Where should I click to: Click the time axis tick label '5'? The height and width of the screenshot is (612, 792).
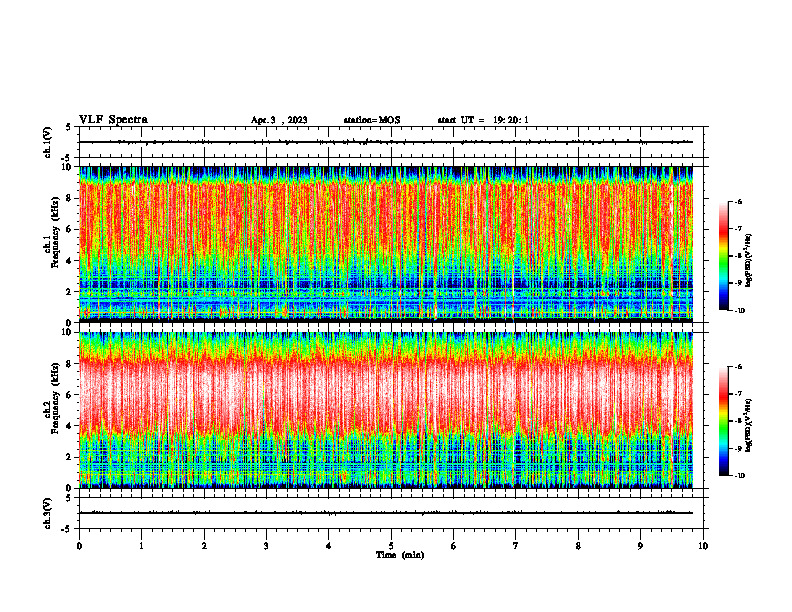tap(391, 546)
